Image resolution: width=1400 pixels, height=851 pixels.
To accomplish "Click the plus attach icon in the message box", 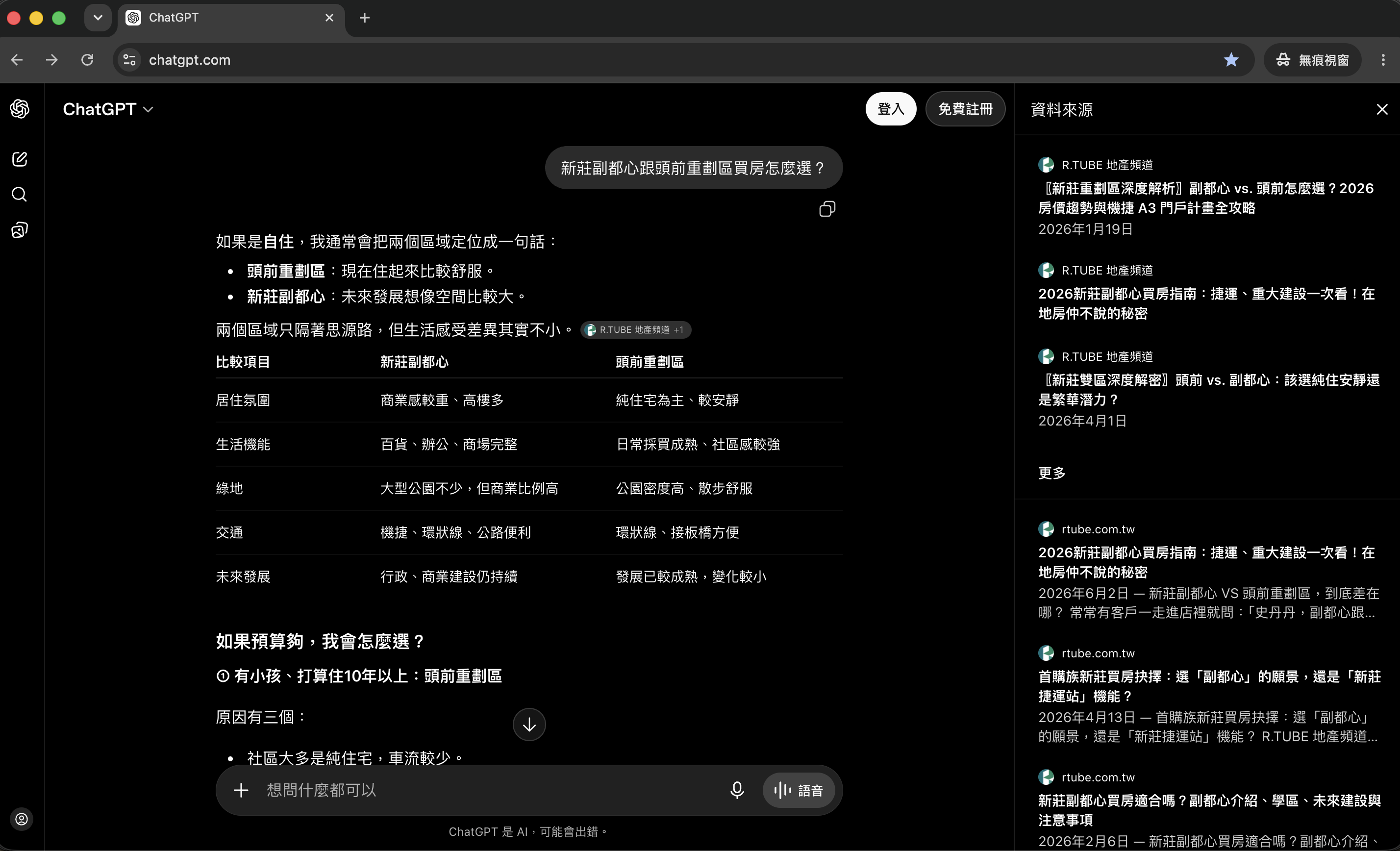I will [x=241, y=790].
